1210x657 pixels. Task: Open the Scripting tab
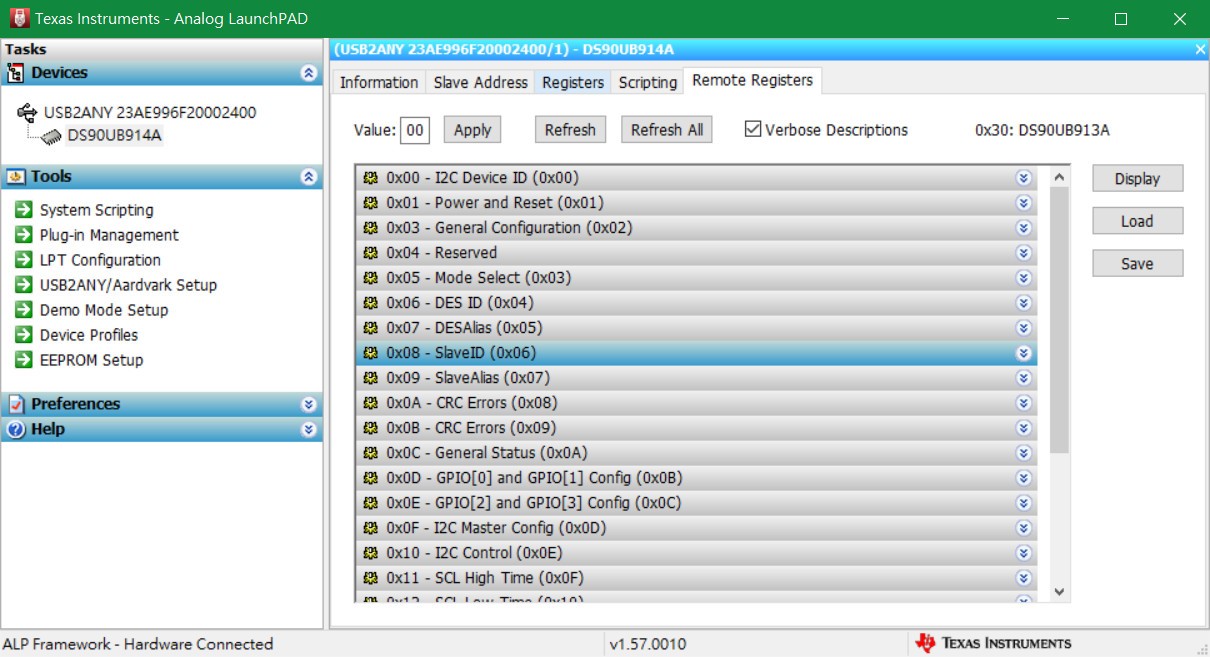[x=648, y=82]
